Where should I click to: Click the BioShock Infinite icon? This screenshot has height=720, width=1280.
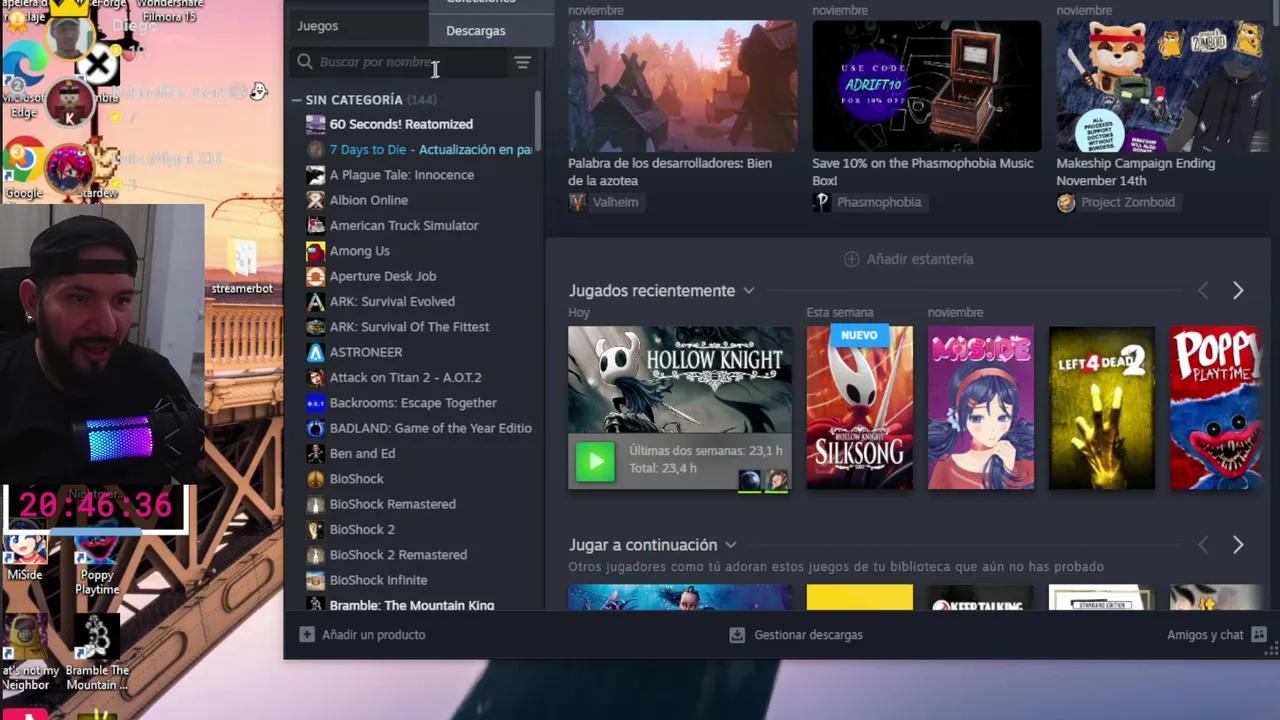315,580
